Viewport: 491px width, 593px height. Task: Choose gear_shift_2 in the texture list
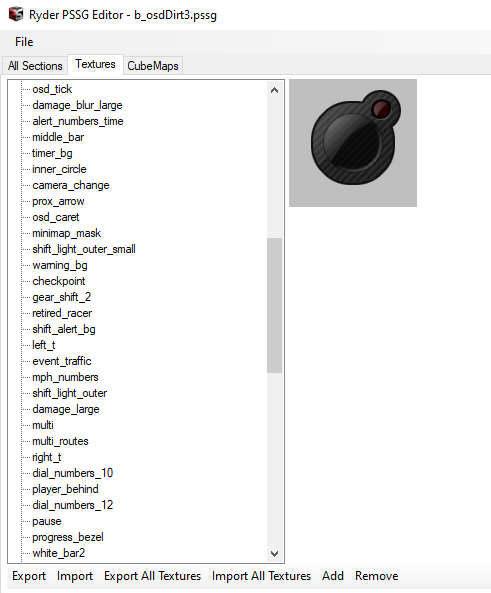(62, 297)
